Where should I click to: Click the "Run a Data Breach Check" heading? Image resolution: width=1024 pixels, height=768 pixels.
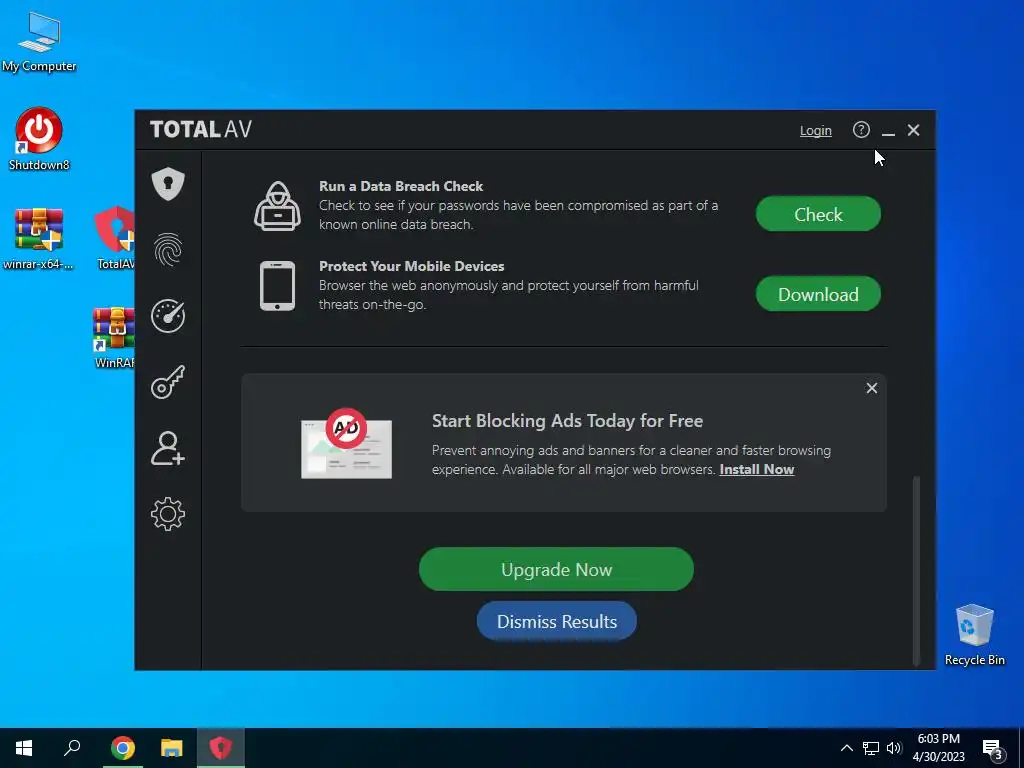pyautogui.click(x=401, y=186)
